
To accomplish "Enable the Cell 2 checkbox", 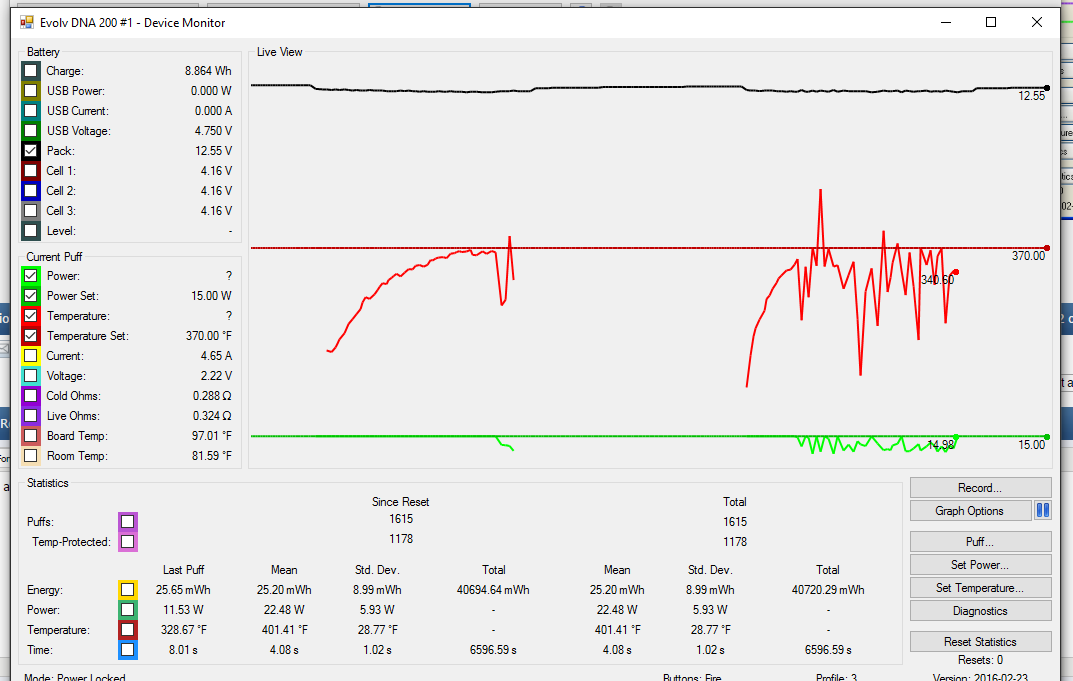I will pos(31,191).
